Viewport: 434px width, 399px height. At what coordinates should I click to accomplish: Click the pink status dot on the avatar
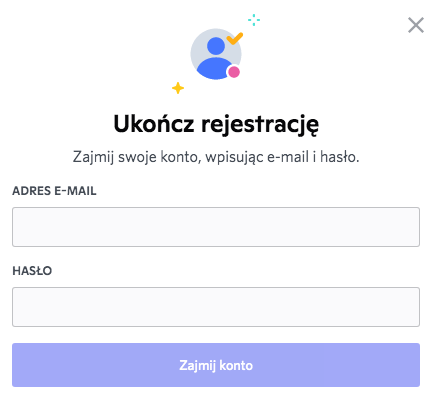tap(234, 72)
